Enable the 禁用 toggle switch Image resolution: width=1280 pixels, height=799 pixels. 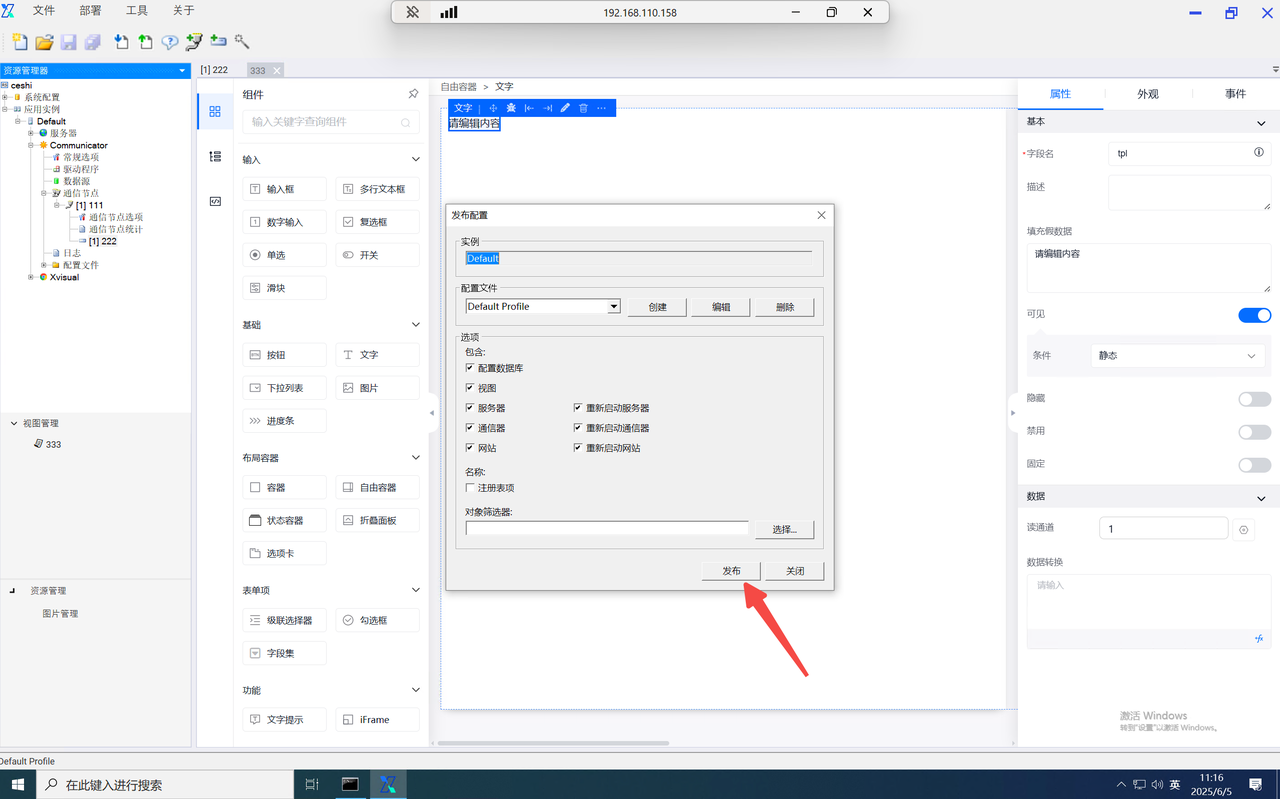(1254, 431)
